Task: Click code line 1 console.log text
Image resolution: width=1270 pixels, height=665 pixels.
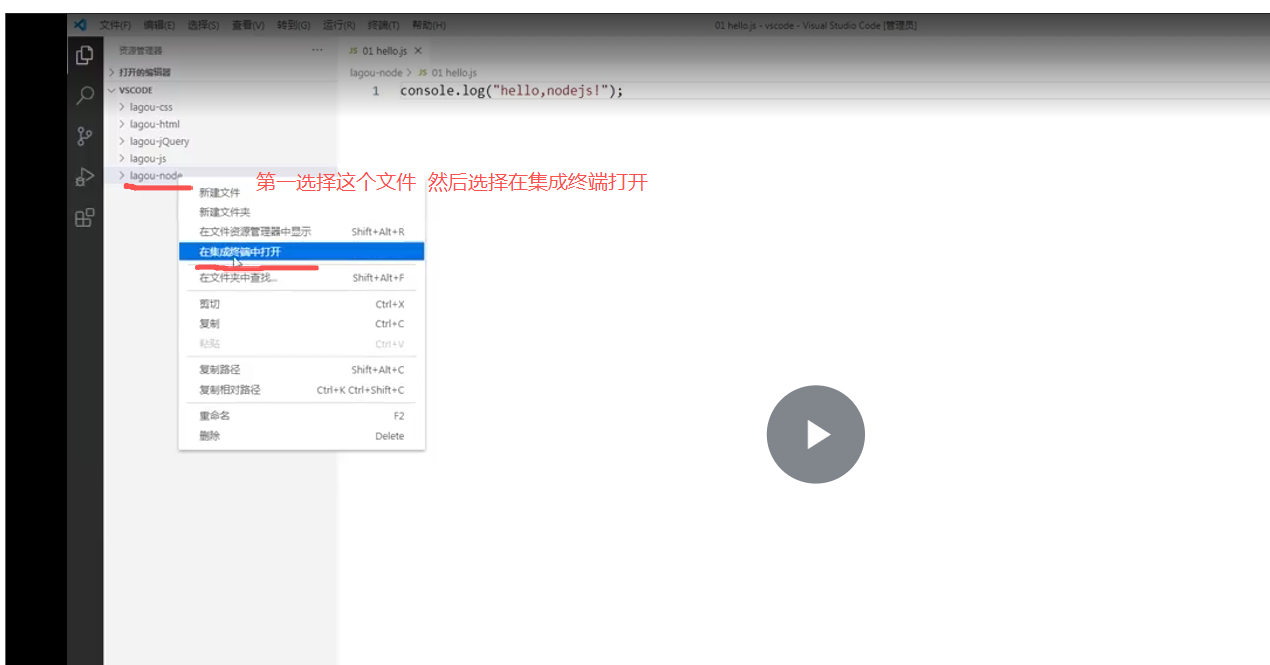Action: [512, 91]
